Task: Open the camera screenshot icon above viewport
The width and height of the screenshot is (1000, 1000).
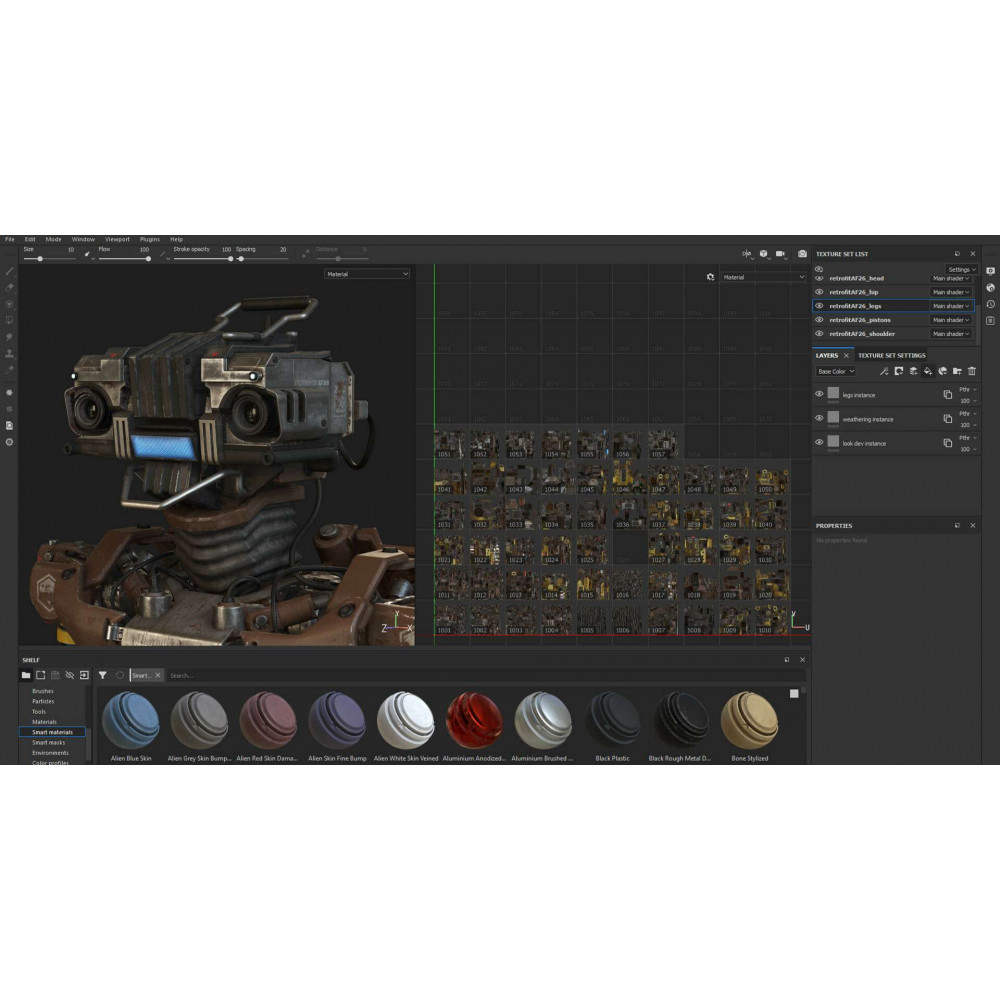Action: tap(802, 254)
